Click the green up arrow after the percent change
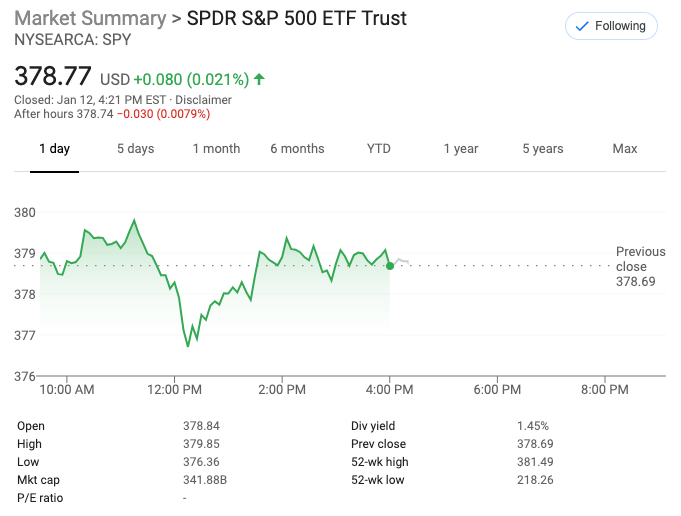 point(260,78)
